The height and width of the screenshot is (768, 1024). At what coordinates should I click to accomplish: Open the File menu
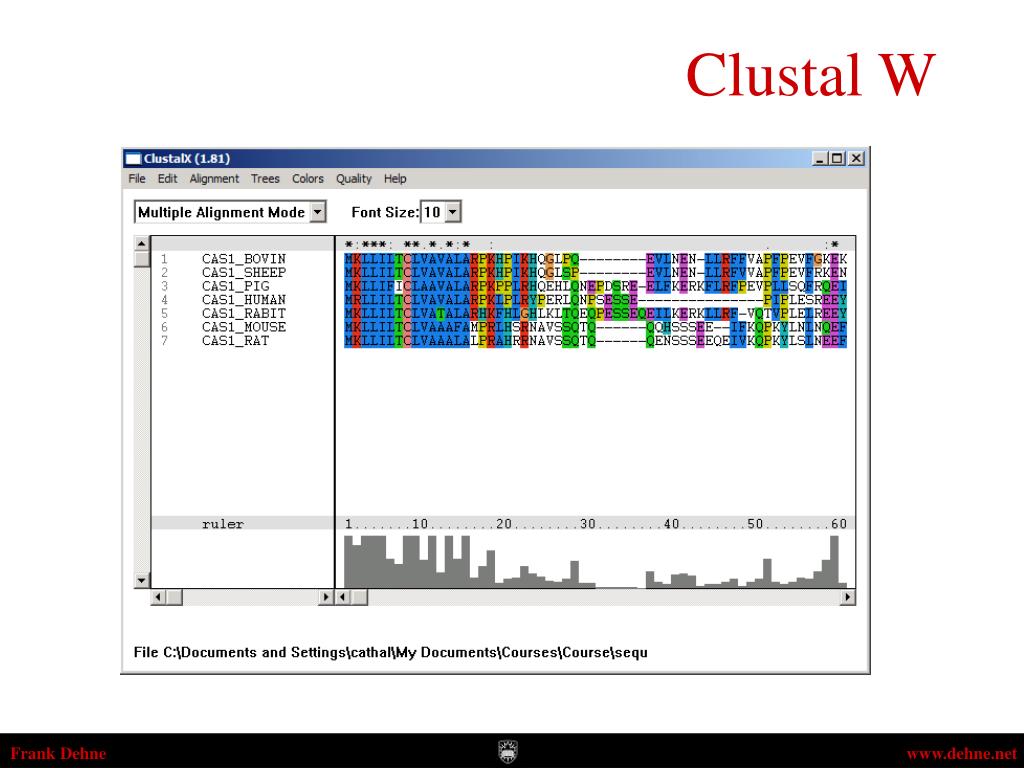click(136, 178)
